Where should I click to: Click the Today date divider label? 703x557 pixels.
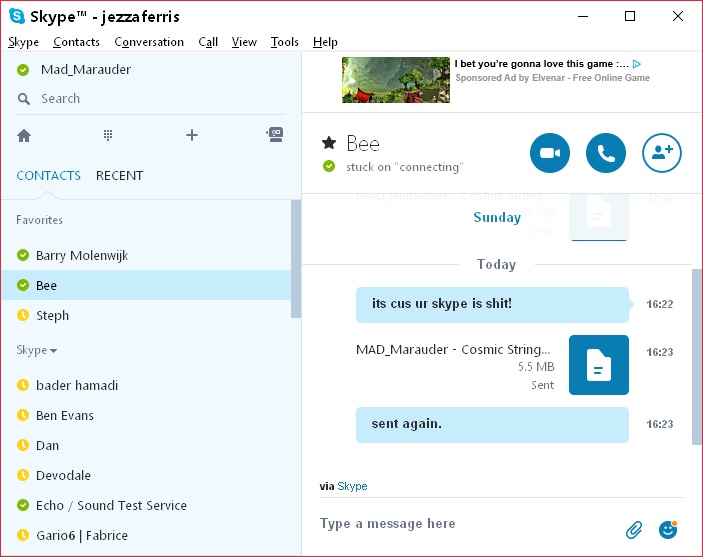496,264
